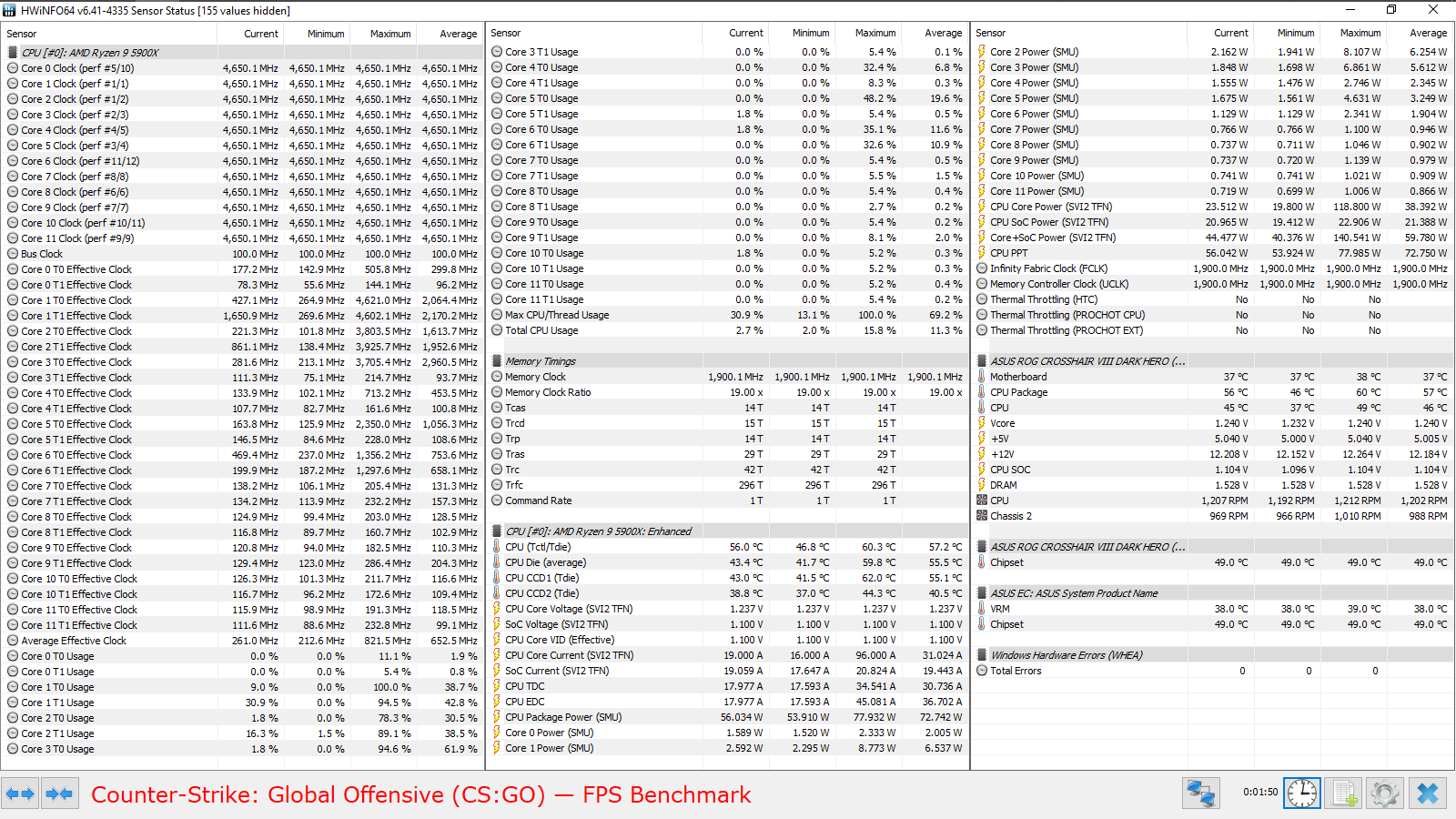
Task: Select the ASUS EC: ASUS System Product Name header
Action: click(1213, 593)
